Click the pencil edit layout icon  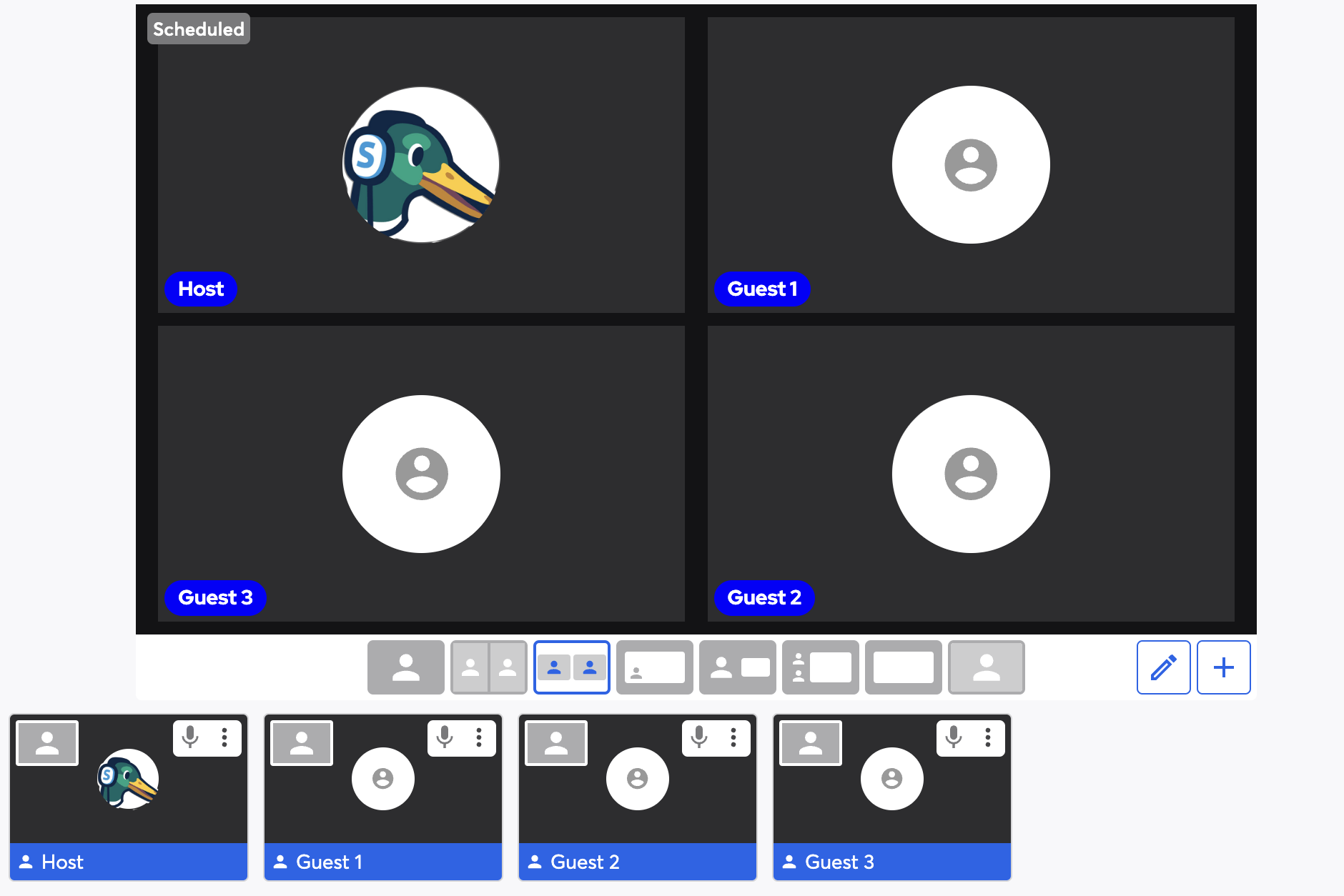1163,667
